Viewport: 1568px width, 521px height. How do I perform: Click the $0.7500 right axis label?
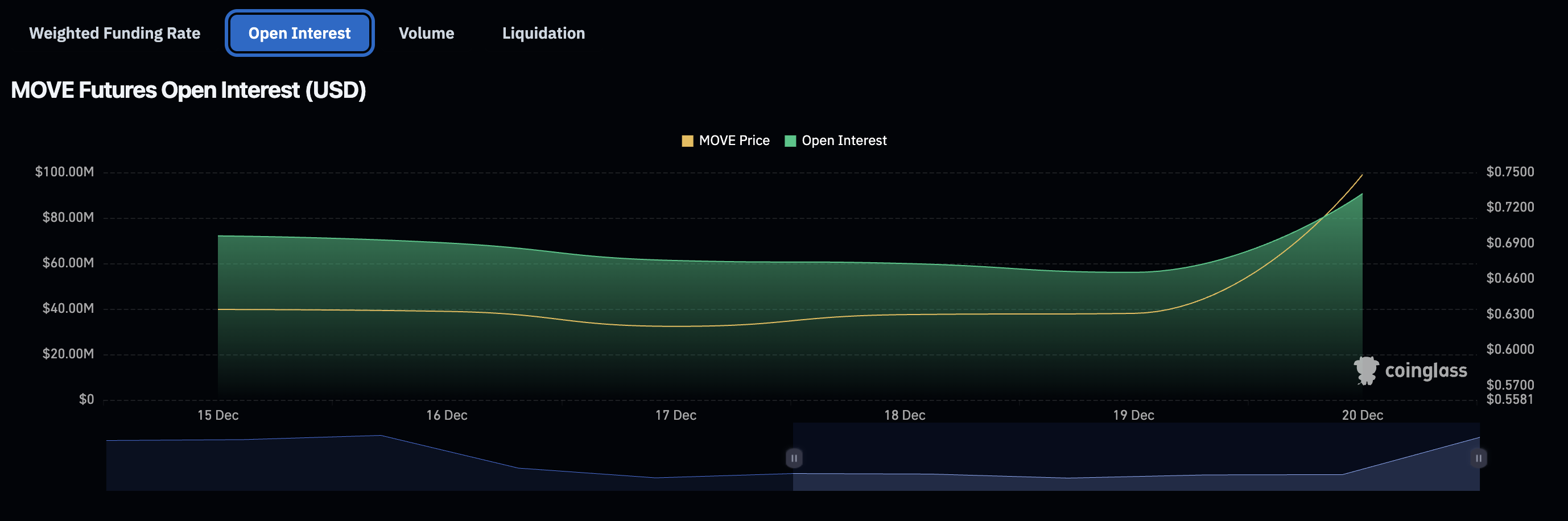coord(1509,172)
